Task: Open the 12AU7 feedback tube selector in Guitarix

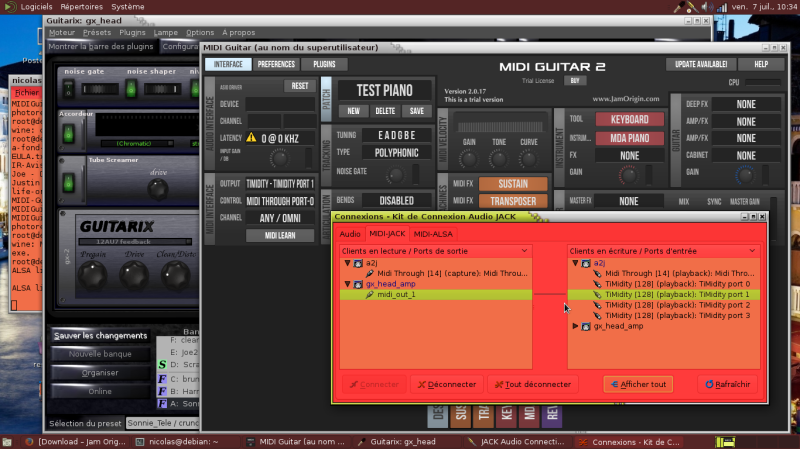Action: (135, 241)
